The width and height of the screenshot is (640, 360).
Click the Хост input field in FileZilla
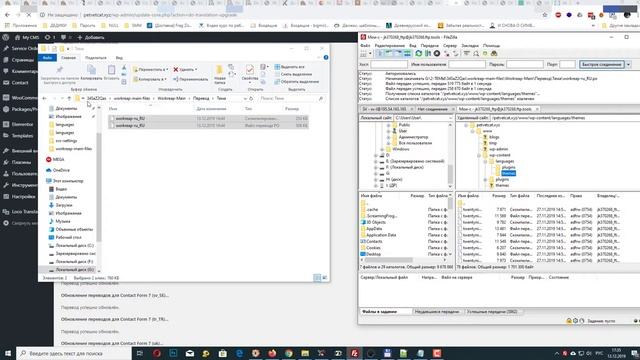(x=389, y=64)
